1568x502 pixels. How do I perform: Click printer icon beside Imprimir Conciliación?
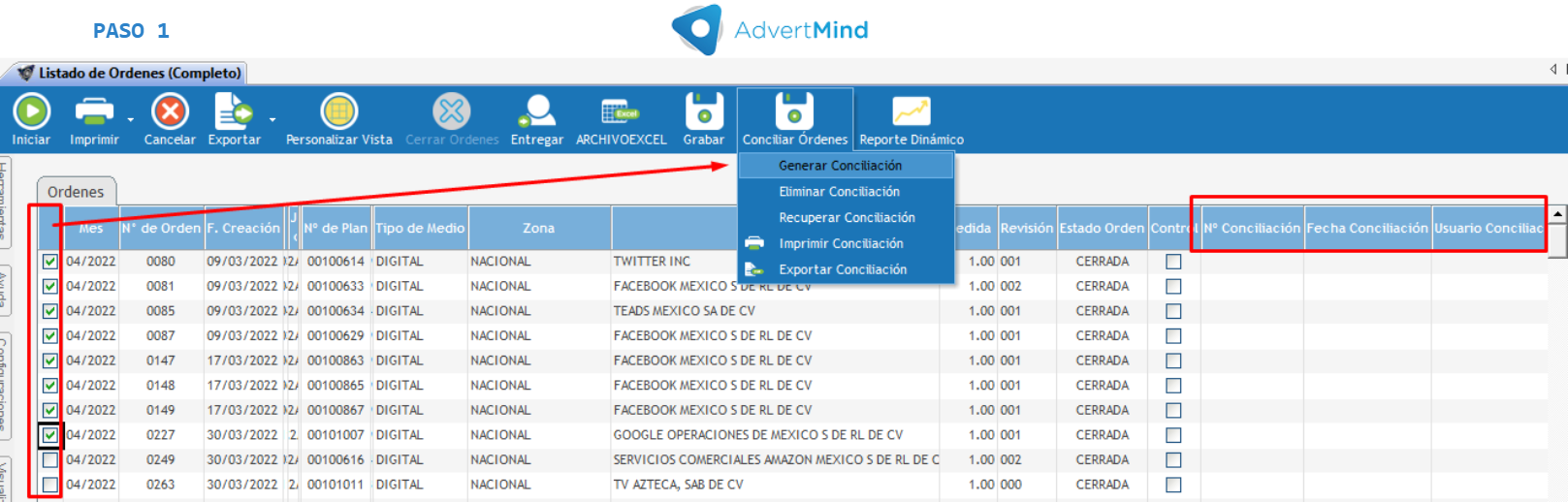754,243
